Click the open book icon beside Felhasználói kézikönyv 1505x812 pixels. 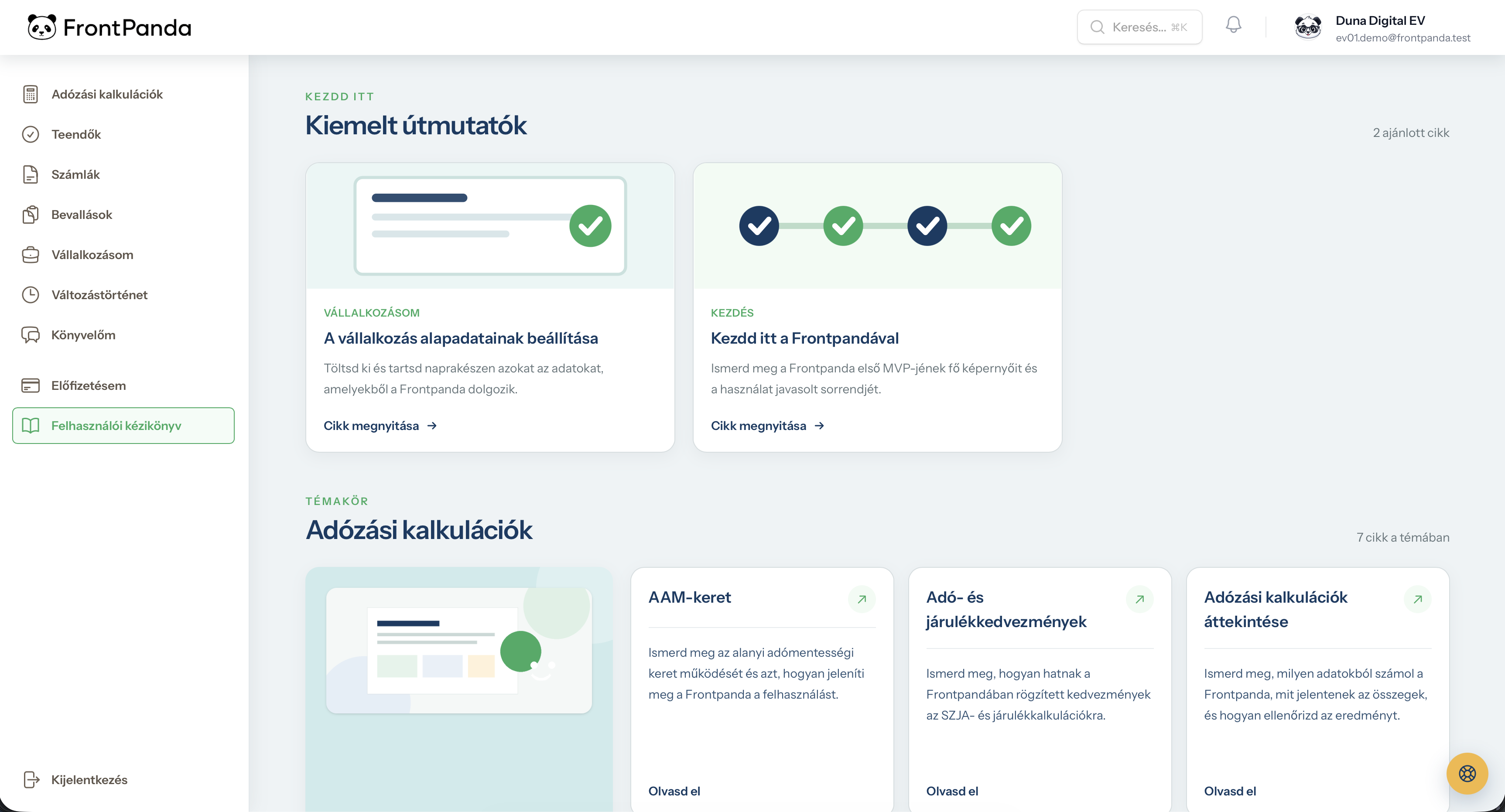pyautogui.click(x=31, y=425)
